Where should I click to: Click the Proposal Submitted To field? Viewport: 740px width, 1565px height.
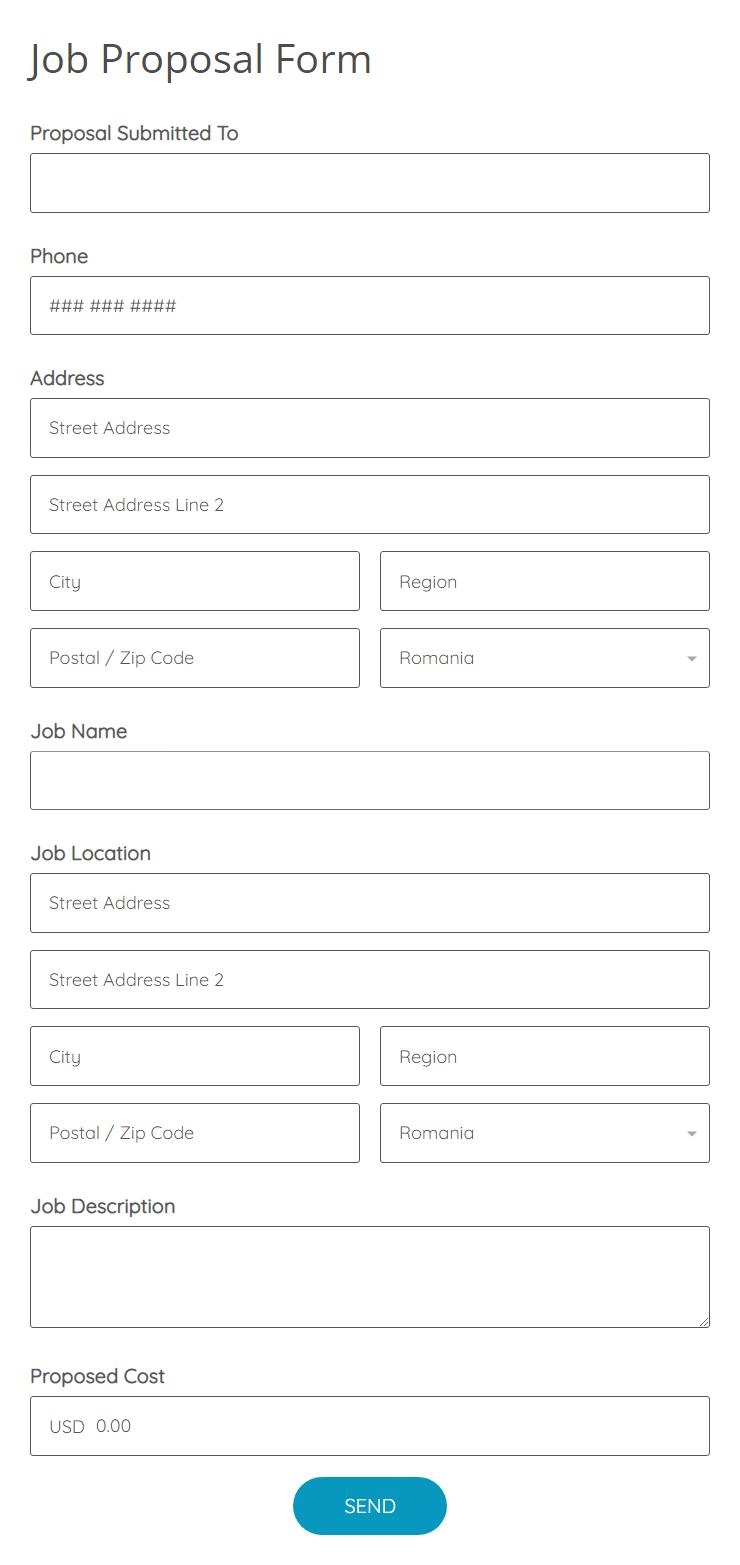(x=370, y=182)
